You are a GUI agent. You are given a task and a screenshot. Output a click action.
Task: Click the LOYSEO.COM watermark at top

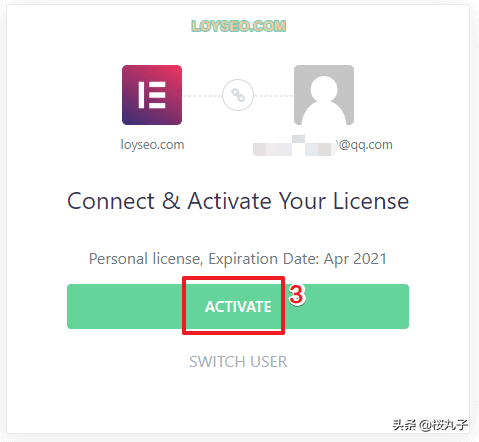click(x=239, y=26)
